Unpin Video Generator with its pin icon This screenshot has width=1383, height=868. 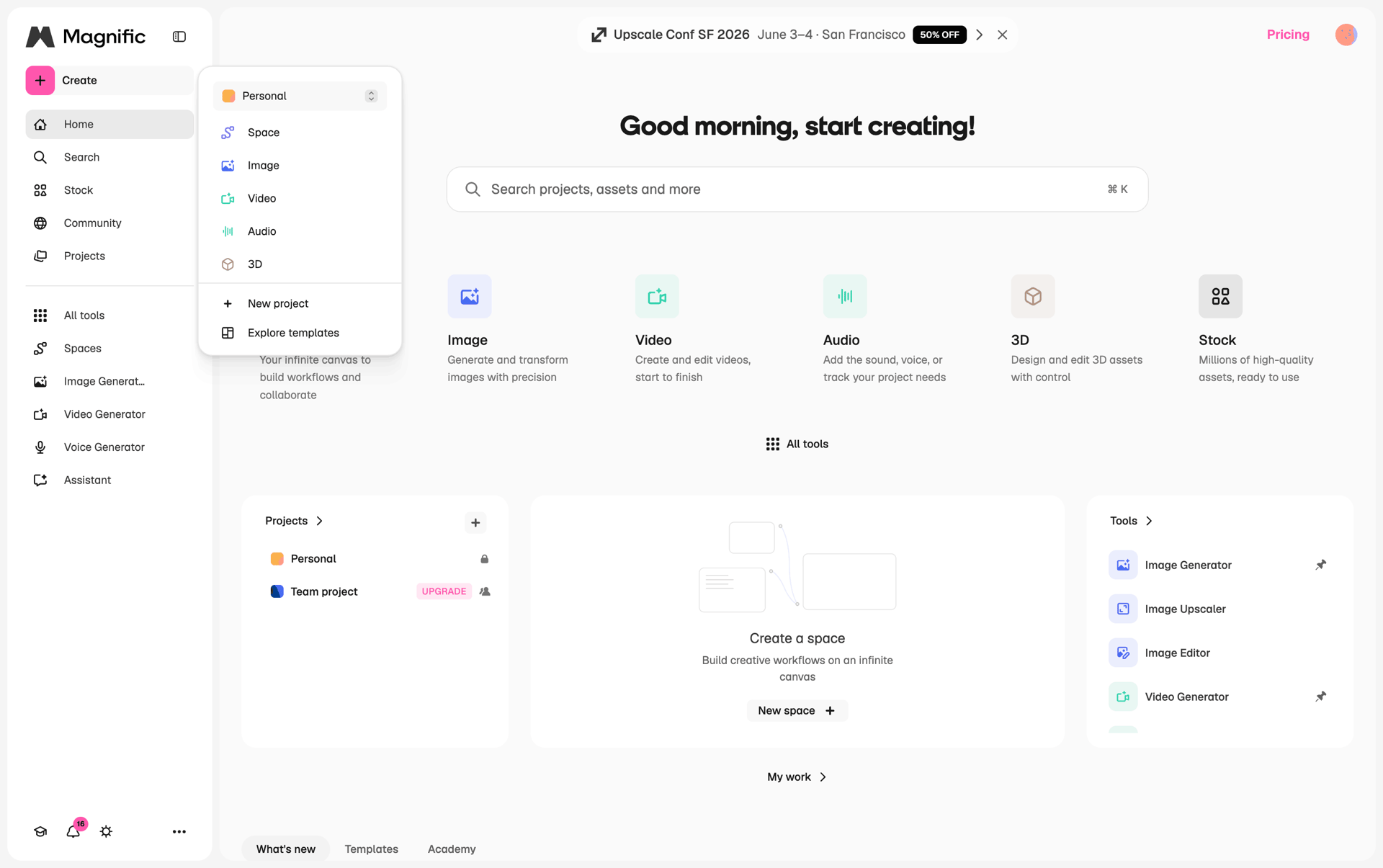(1320, 697)
